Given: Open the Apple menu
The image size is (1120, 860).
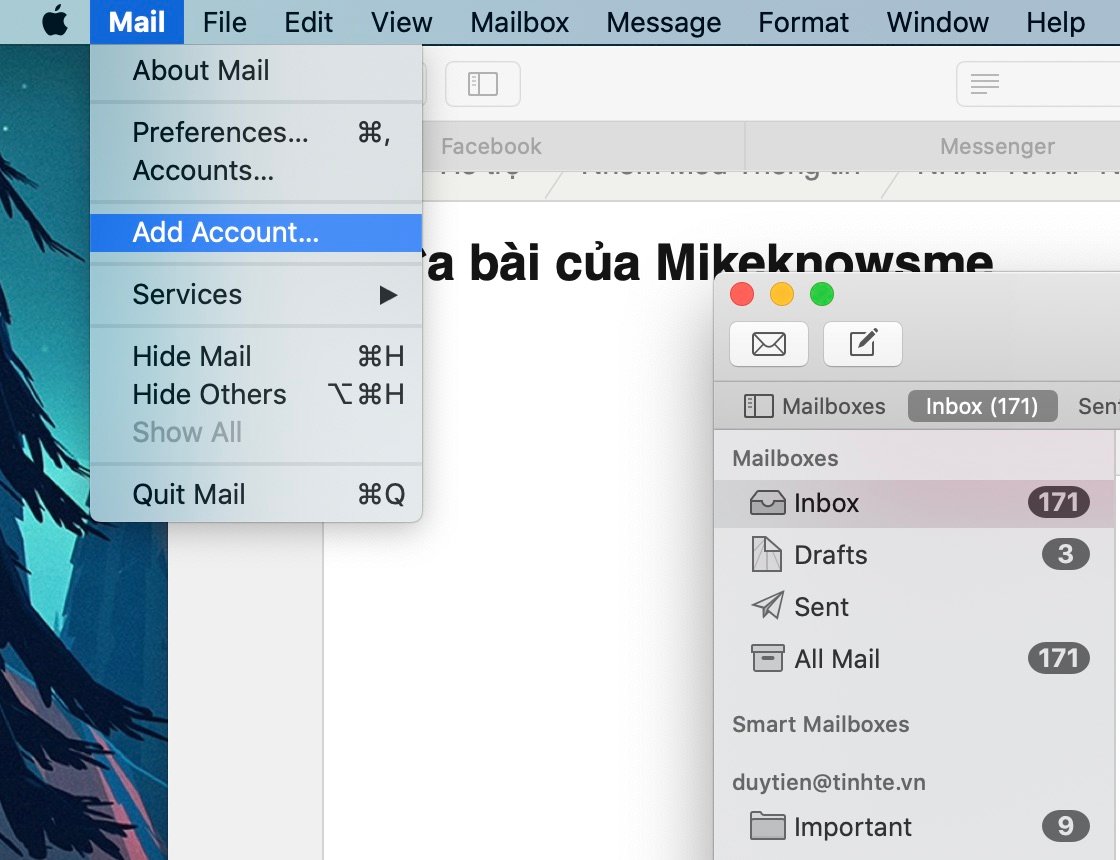Looking at the screenshot, I should 55,21.
